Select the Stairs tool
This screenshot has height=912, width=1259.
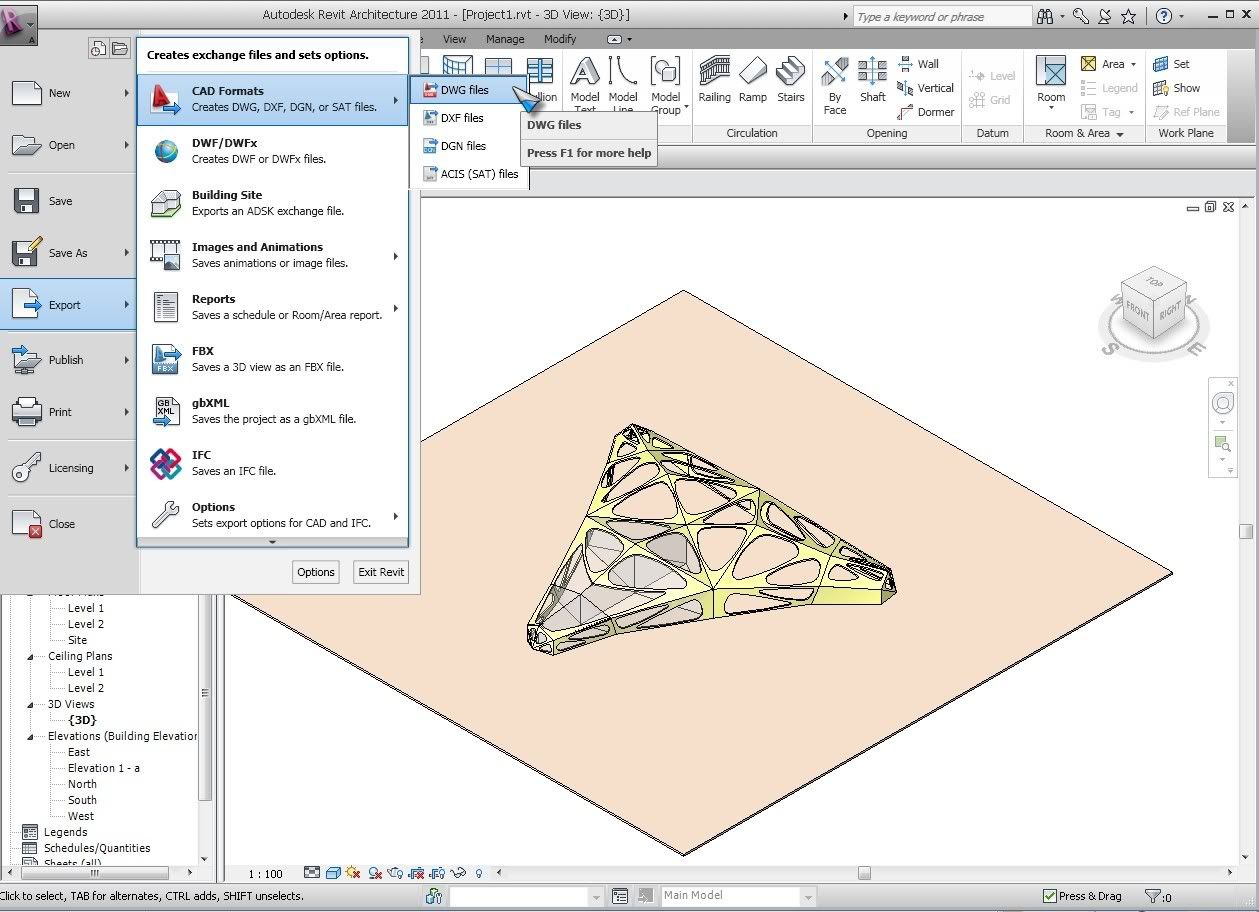pyautogui.click(x=791, y=80)
